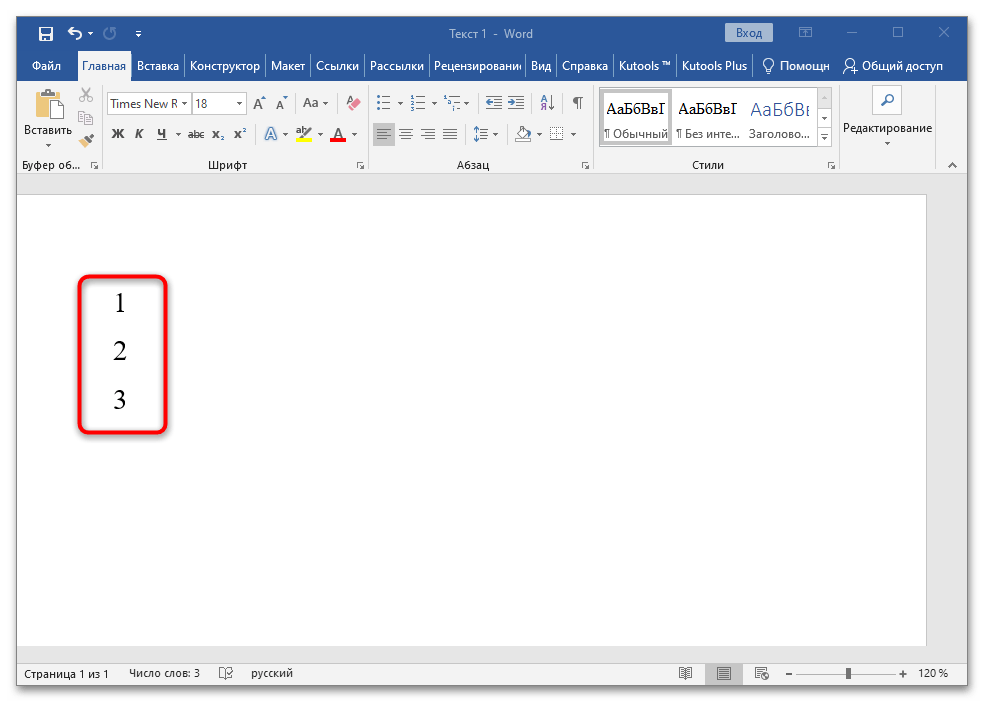Align text right
This screenshot has height=702, width=984.
[x=428, y=134]
